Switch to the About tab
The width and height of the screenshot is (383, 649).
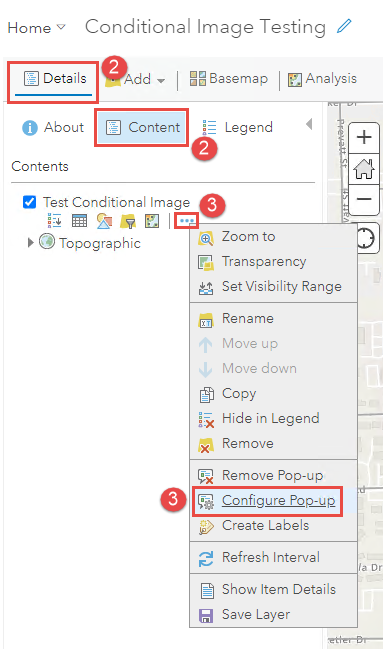point(53,127)
